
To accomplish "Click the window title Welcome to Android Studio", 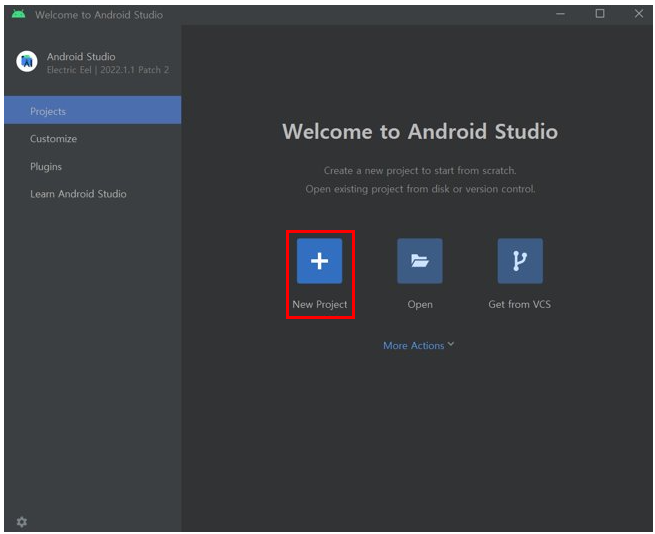I will (99, 15).
